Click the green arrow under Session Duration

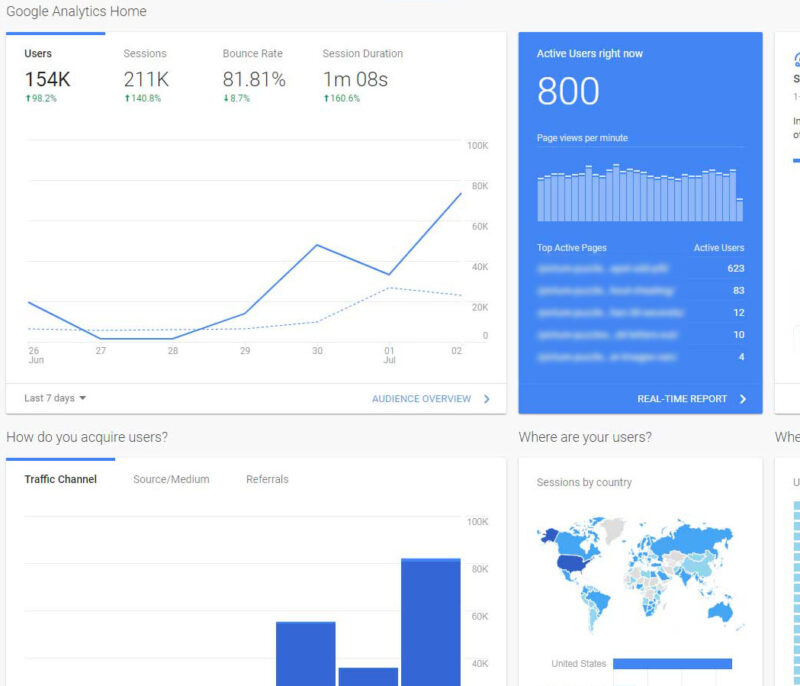coord(327,98)
